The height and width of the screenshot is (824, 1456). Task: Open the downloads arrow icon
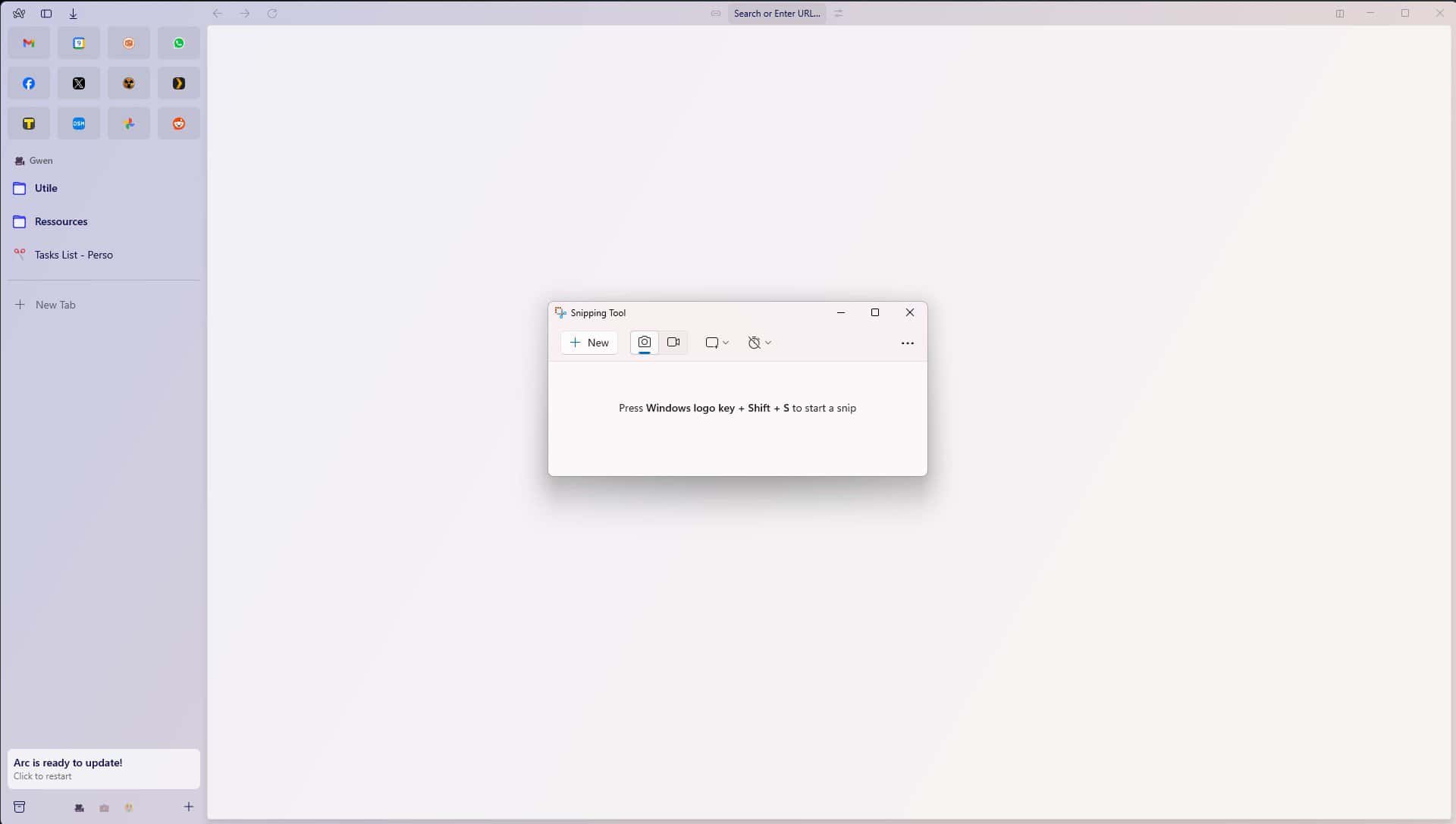click(x=73, y=13)
